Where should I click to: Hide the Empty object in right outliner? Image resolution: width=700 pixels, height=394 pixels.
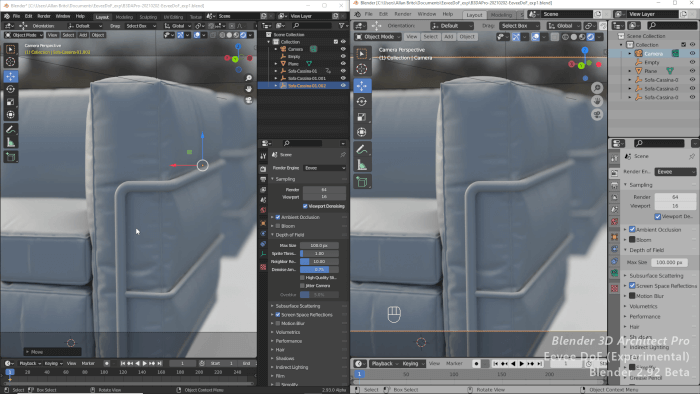[x=692, y=62]
